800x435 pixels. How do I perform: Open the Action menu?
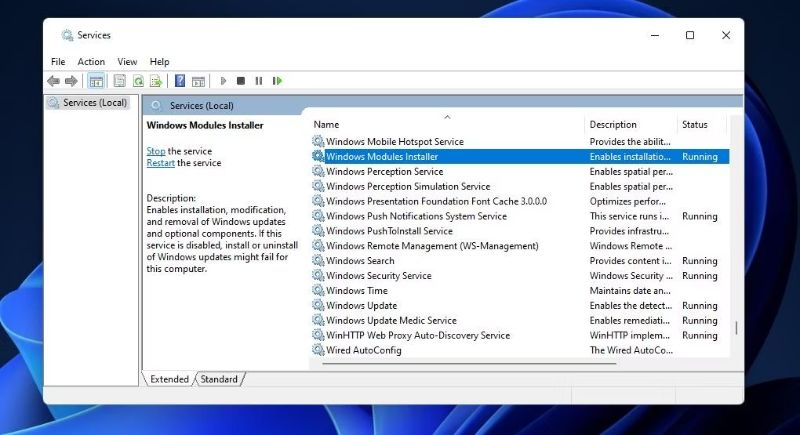(x=91, y=62)
